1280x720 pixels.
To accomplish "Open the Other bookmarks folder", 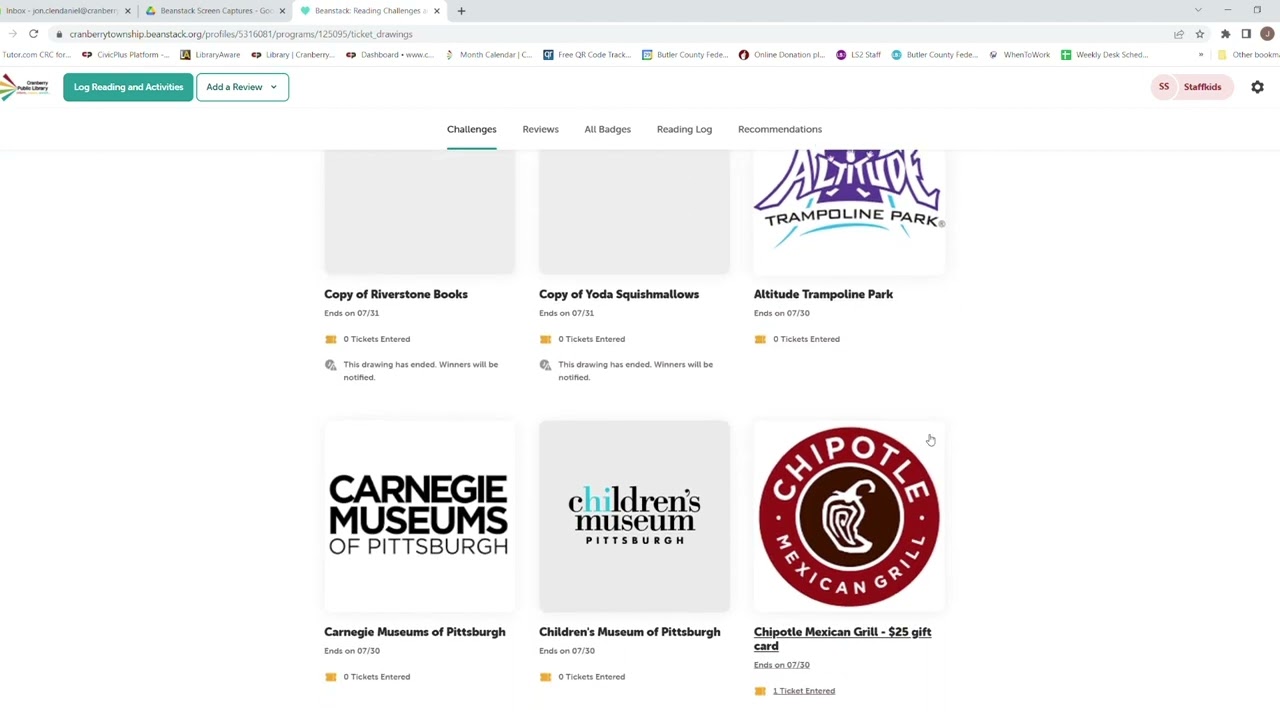I will [1250, 55].
